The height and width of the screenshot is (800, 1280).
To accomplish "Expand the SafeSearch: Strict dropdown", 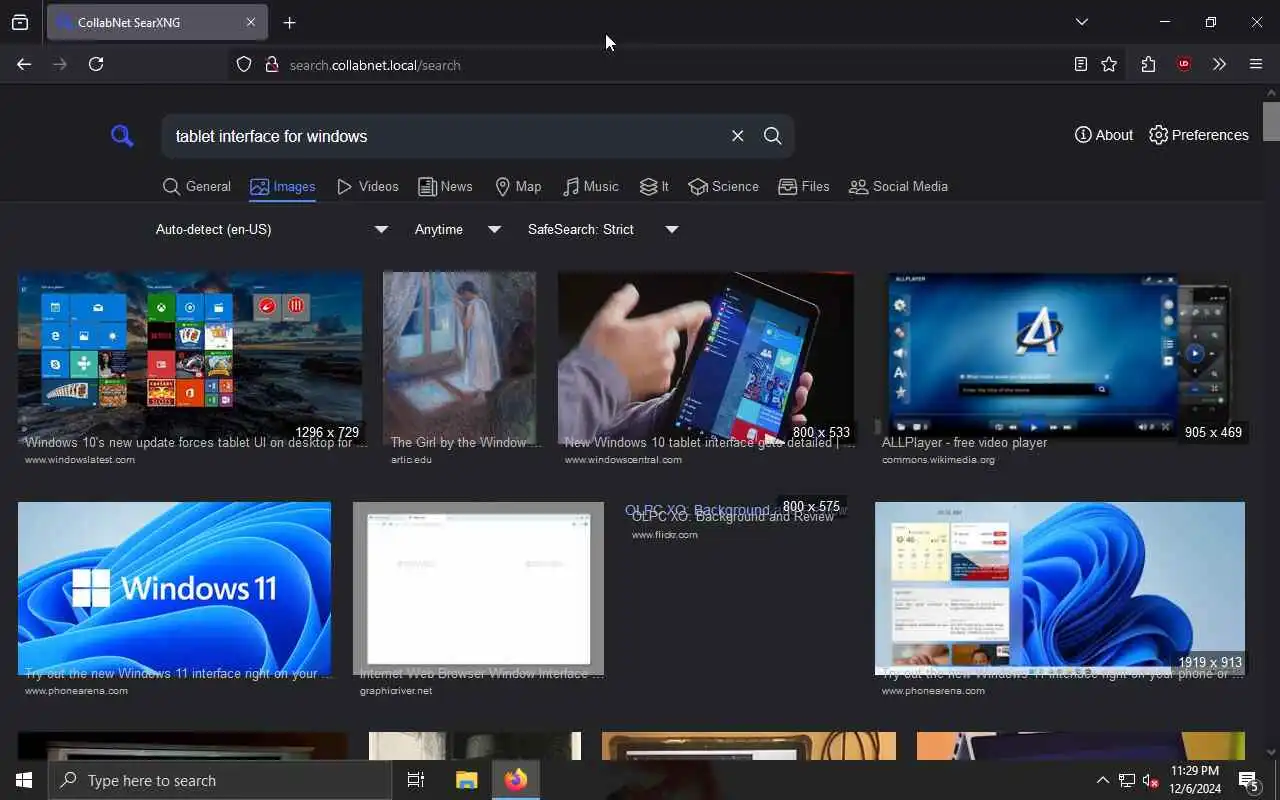I will point(603,229).
